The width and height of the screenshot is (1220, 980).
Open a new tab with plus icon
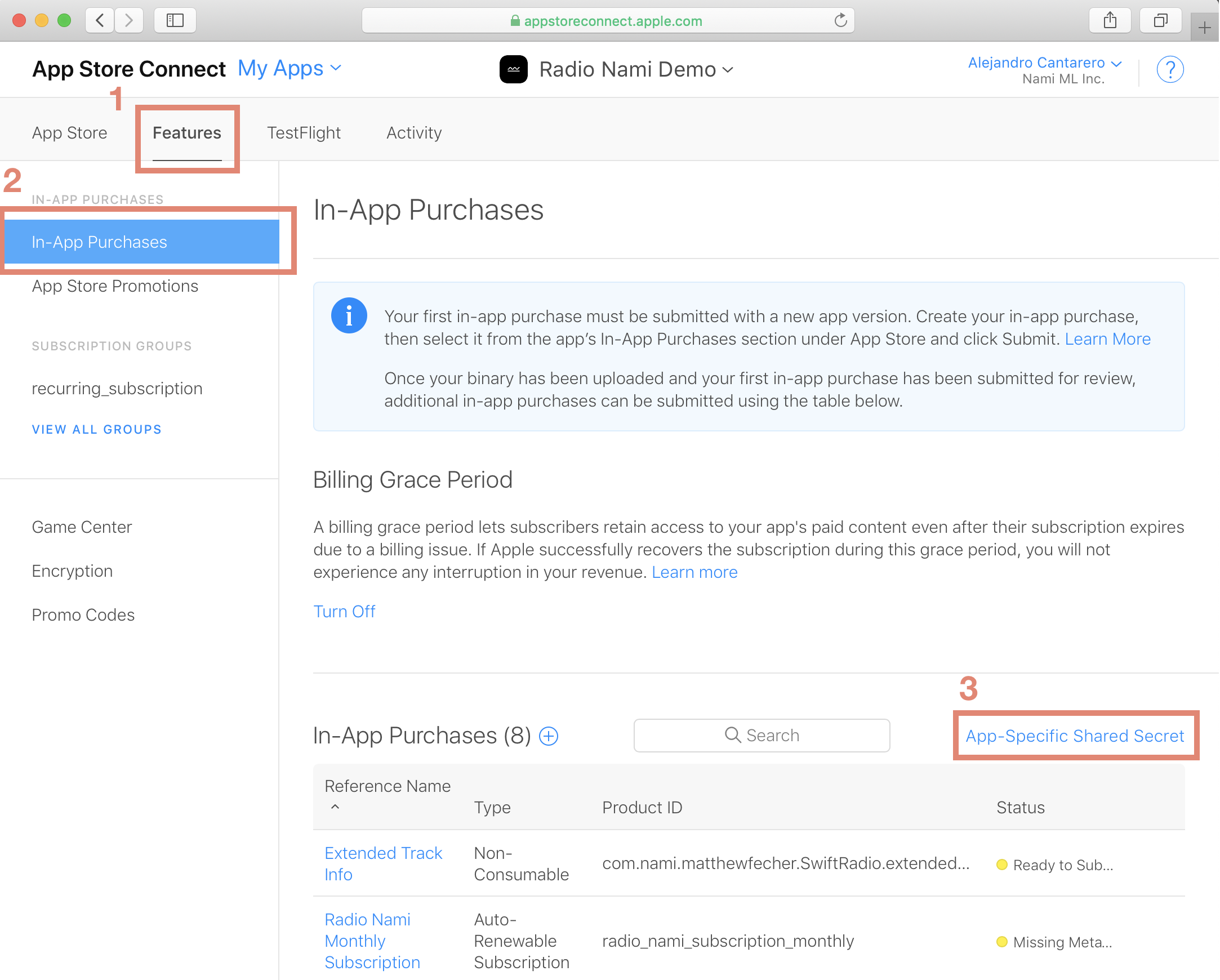[x=1204, y=27]
